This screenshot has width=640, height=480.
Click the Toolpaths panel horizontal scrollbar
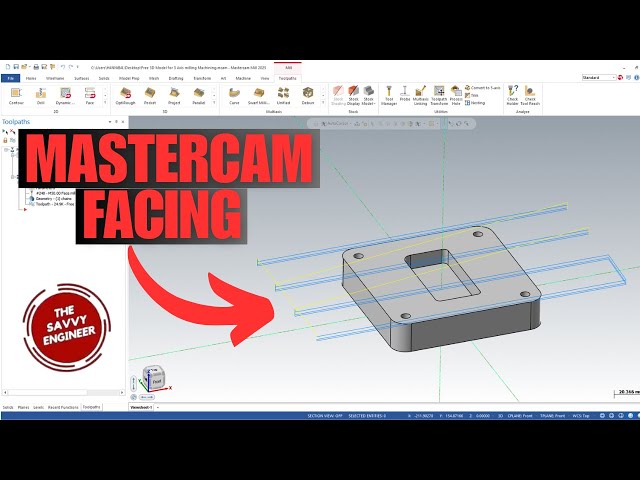(63, 393)
